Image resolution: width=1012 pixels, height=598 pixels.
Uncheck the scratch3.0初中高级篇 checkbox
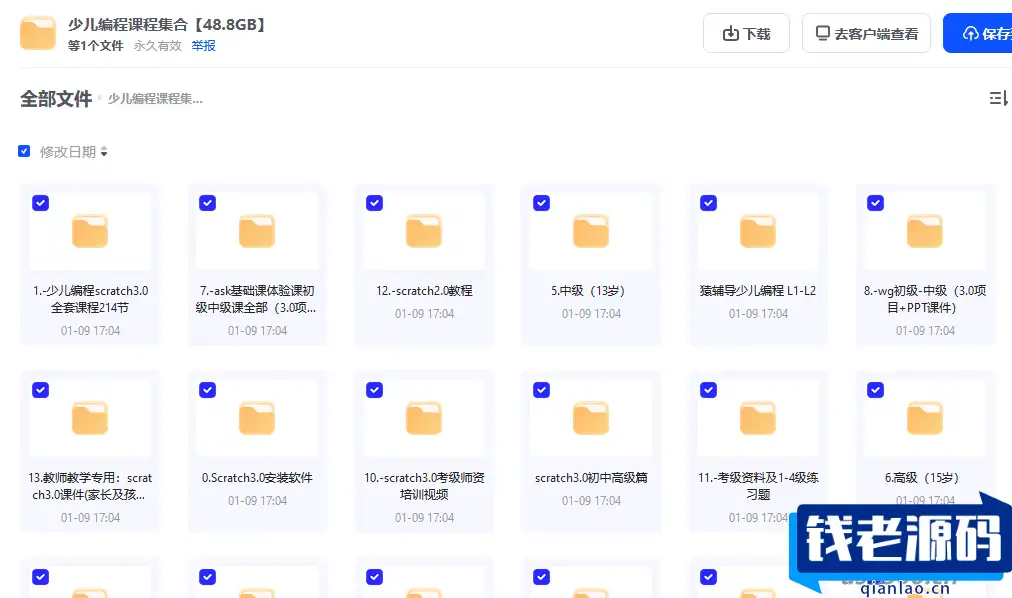tap(541, 390)
